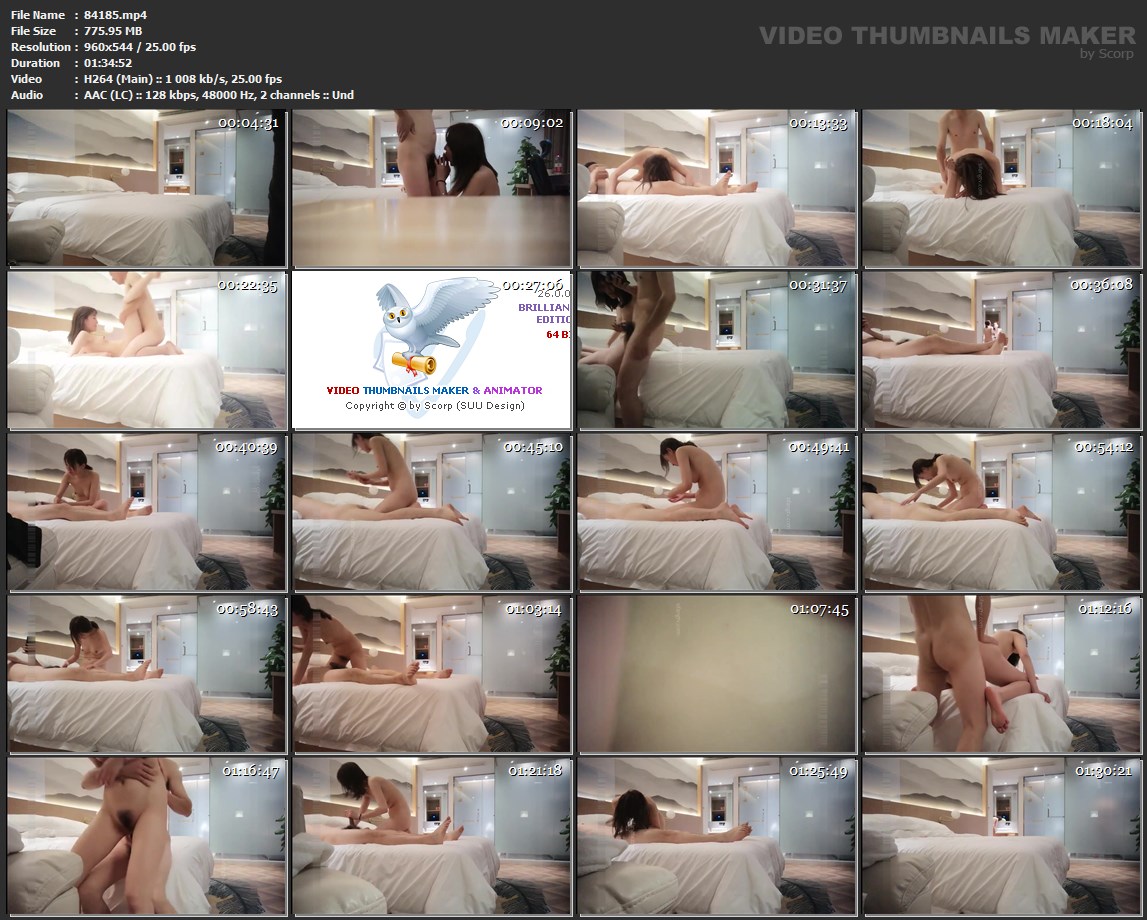1147x920 pixels.
Task: Click the Duration label in header
Action: click(35, 63)
